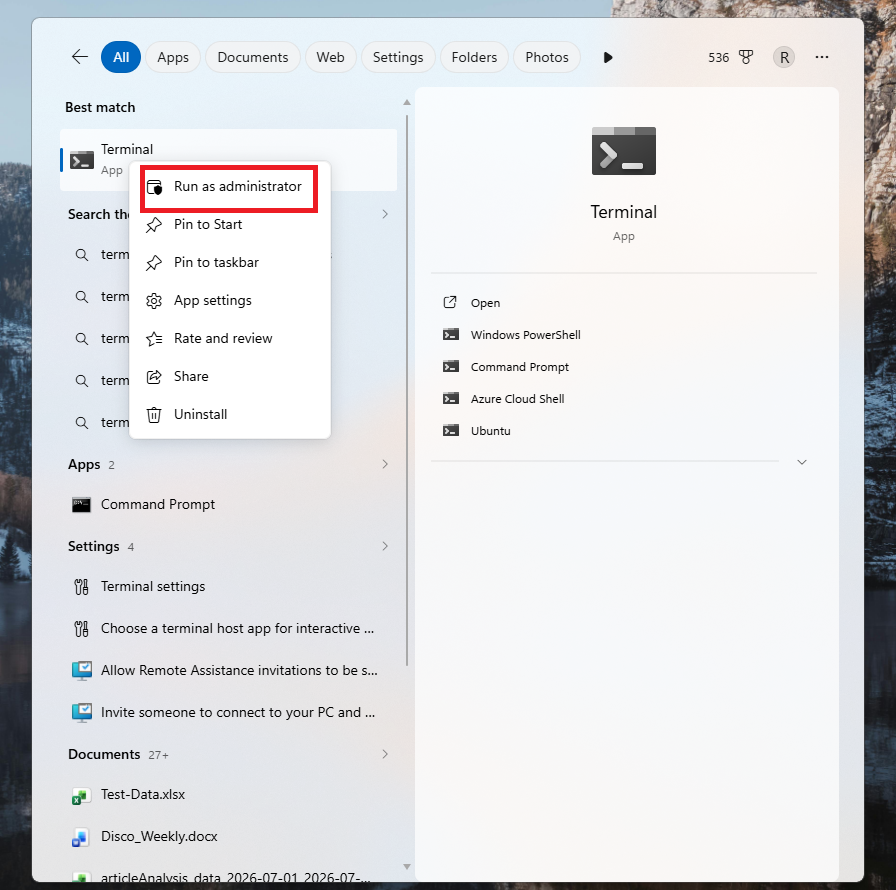Select the All filter tab
This screenshot has height=890, width=896.
tap(121, 57)
